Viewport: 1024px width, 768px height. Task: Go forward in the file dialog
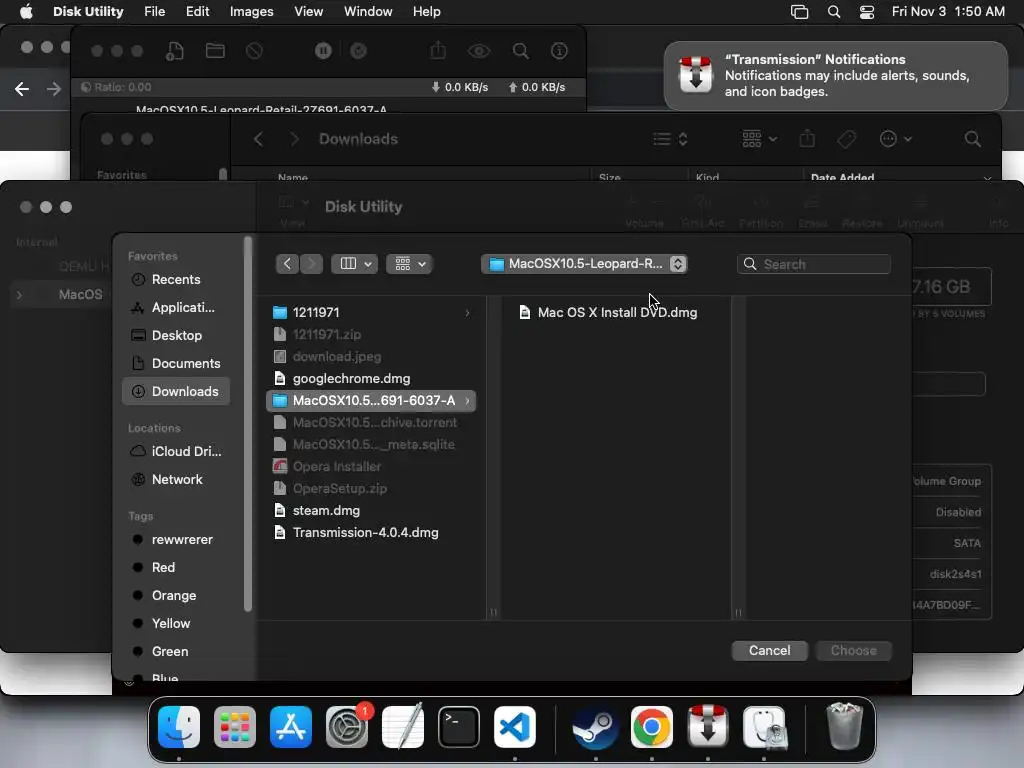[312, 264]
